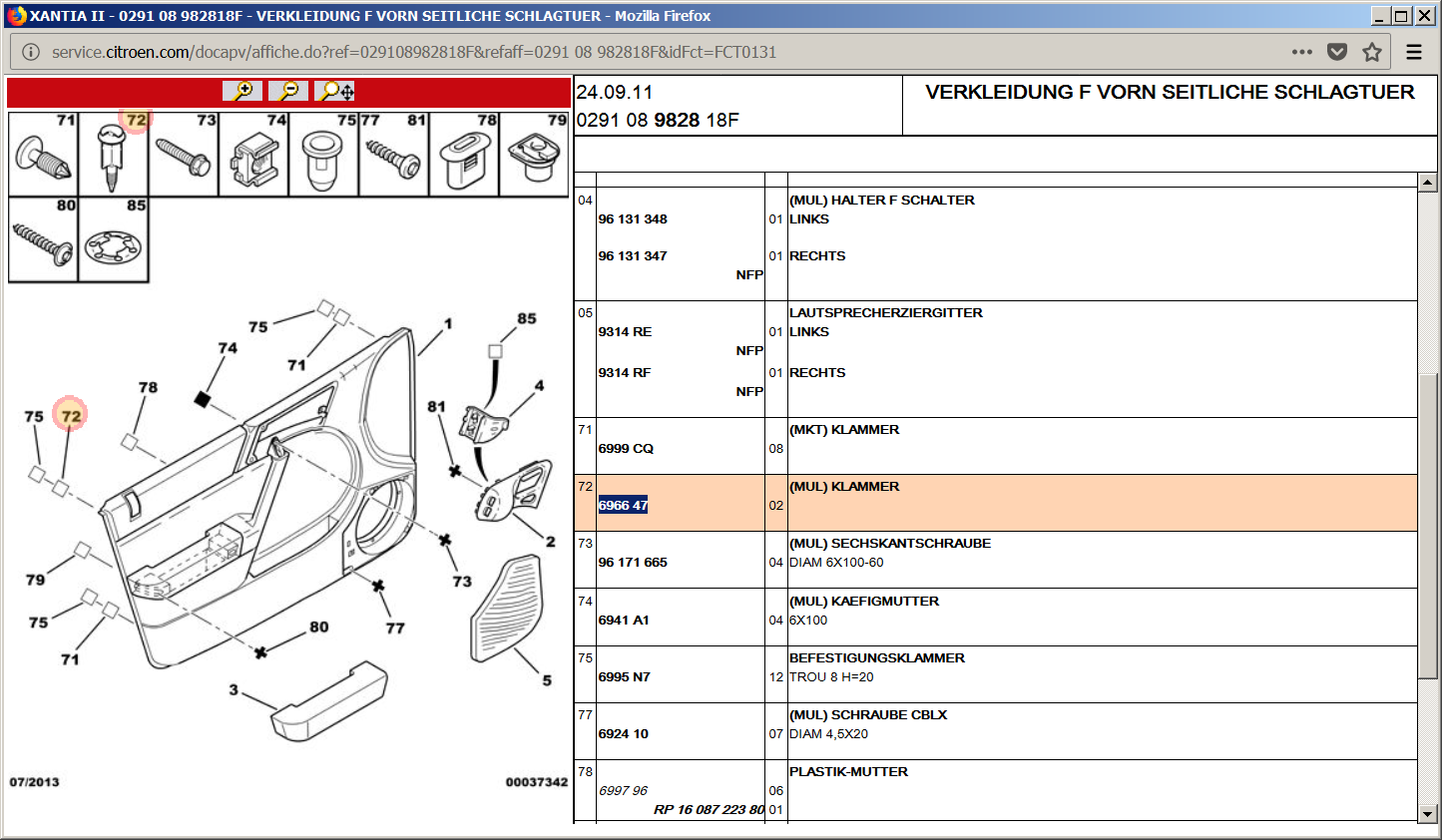Select part number 96 131 348

[x=633, y=219]
